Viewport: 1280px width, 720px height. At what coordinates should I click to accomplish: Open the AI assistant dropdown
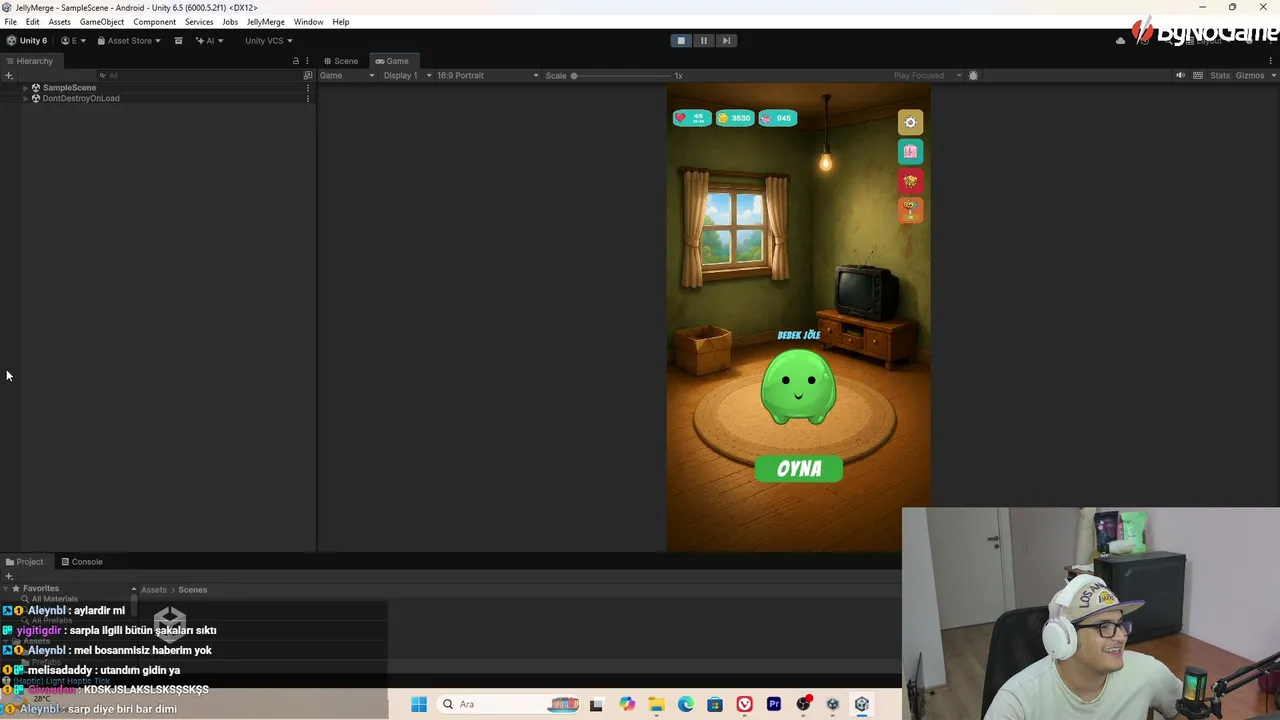pos(210,41)
